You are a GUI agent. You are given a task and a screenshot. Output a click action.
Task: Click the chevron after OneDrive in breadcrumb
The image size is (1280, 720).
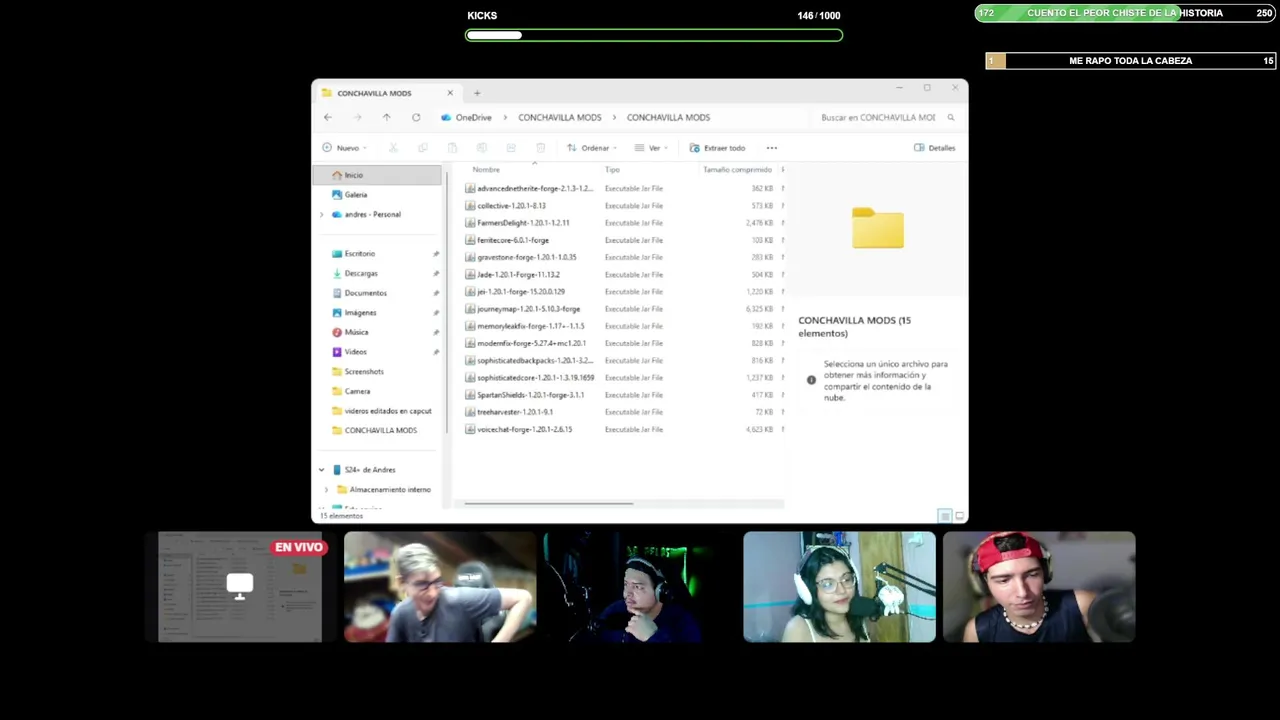tap(505, 117)
